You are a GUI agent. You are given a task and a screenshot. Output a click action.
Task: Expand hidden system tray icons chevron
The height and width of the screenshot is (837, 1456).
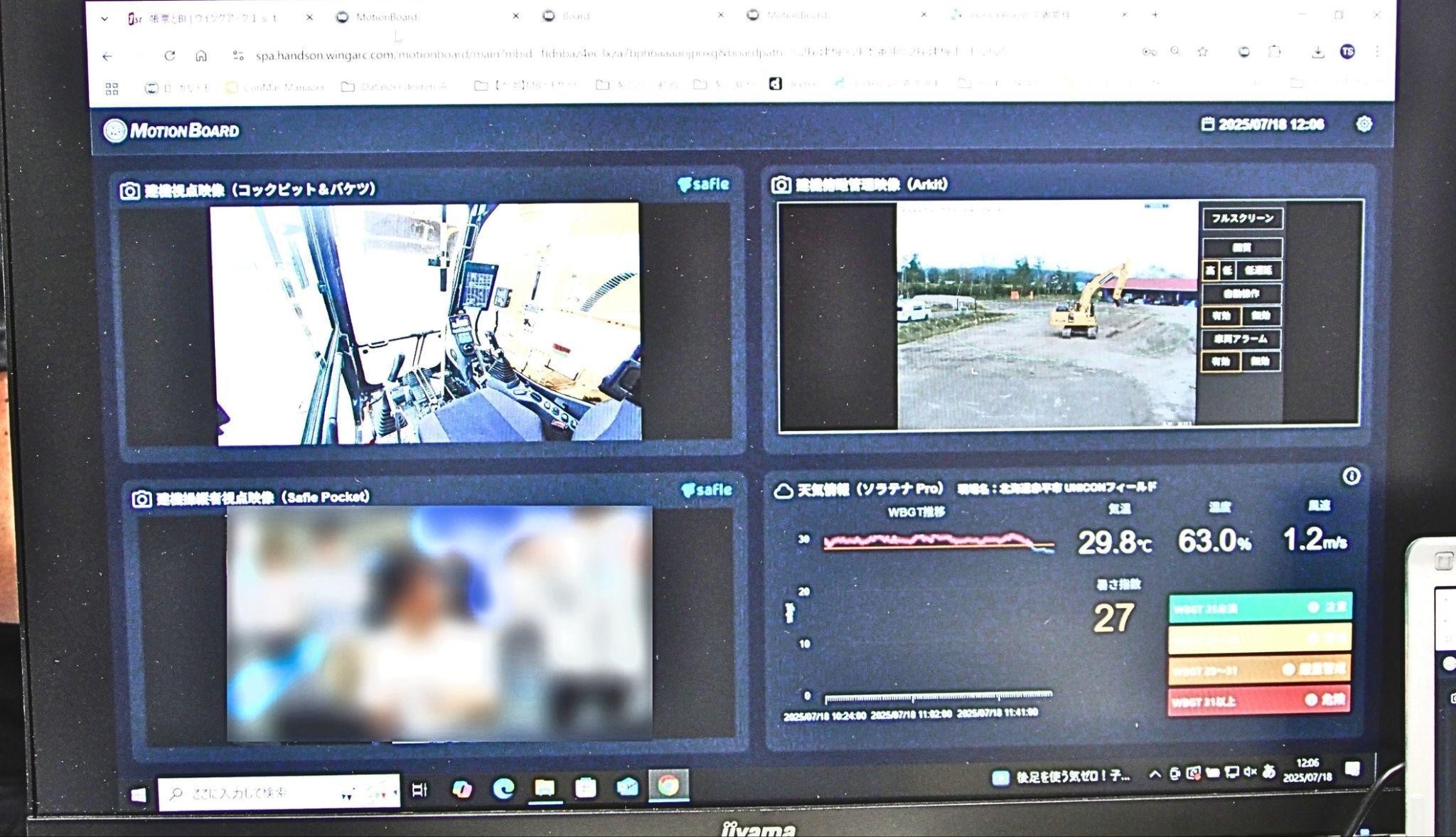coord(1155,774)
